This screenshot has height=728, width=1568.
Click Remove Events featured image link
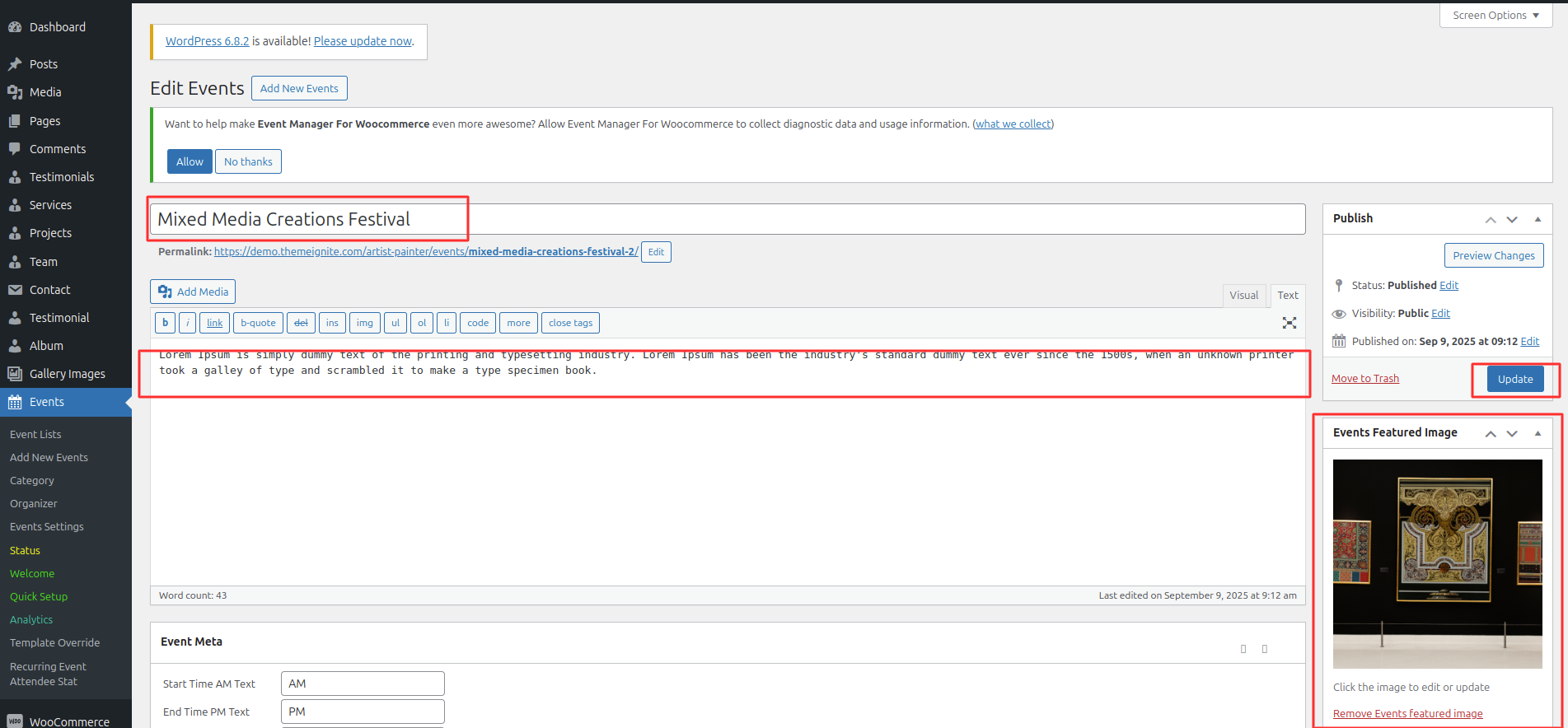click(x=1407, y=714)
